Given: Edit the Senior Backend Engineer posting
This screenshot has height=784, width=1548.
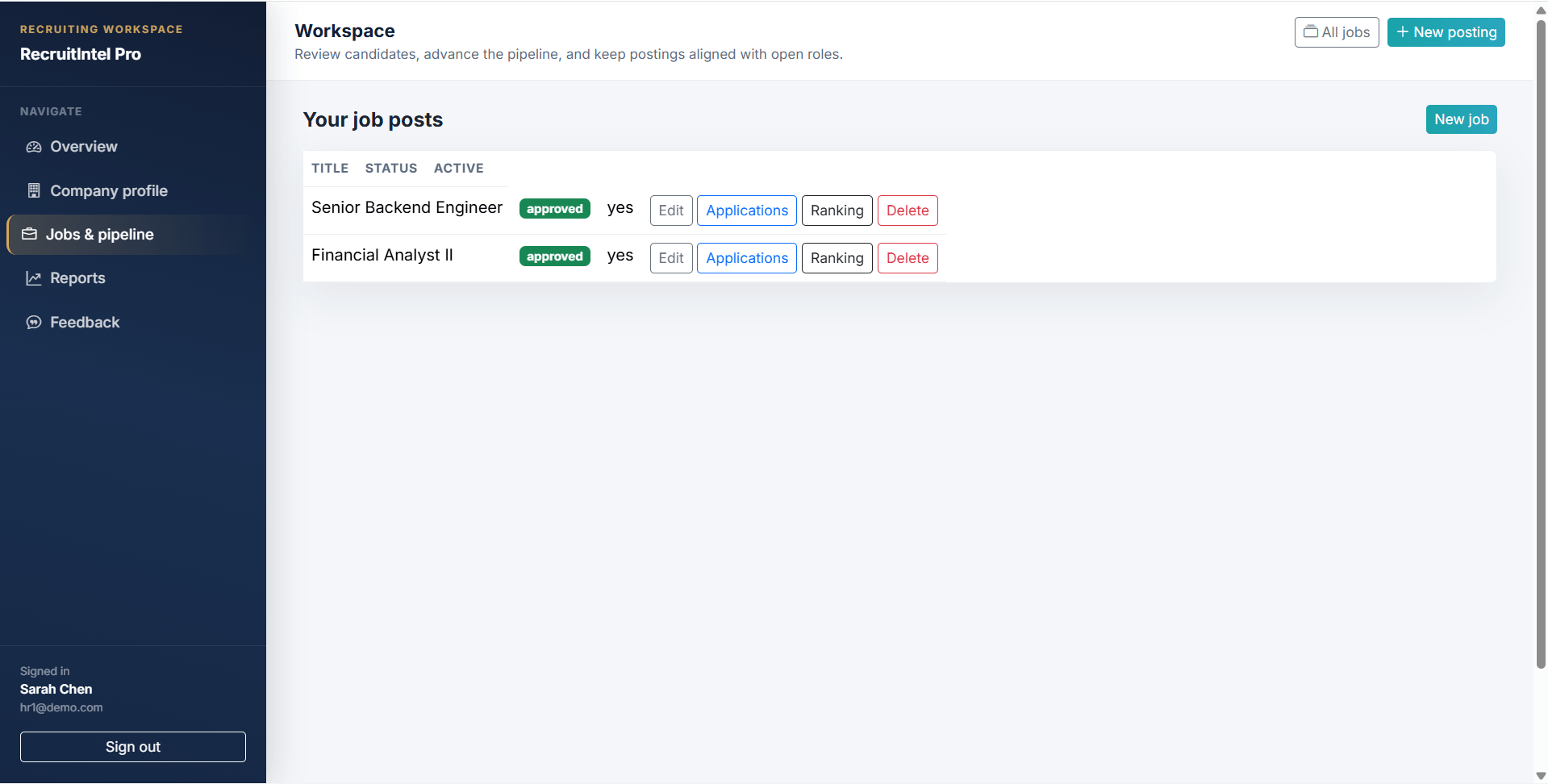Looking at the screenshot, I should pos(671,211).
